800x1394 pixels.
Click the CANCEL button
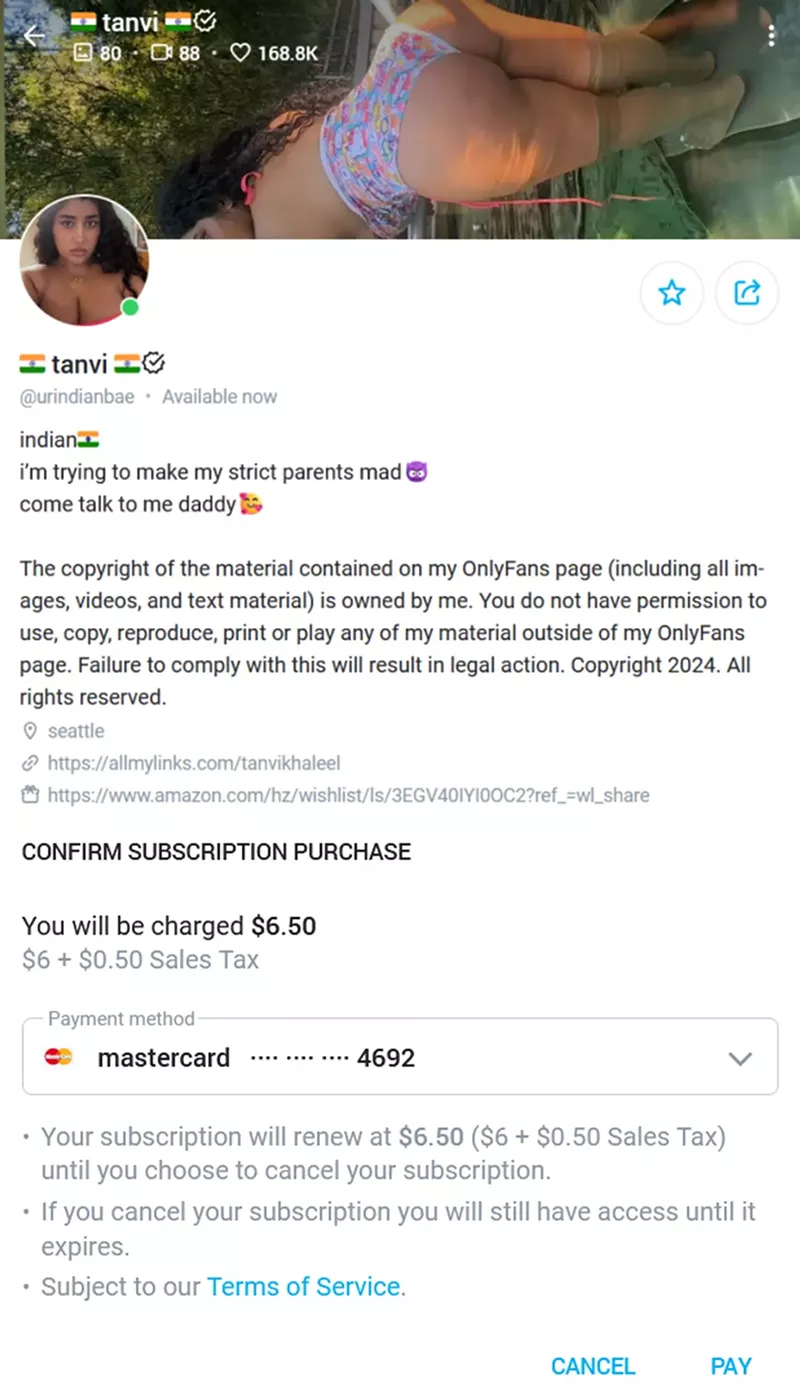pos(593,1366)
